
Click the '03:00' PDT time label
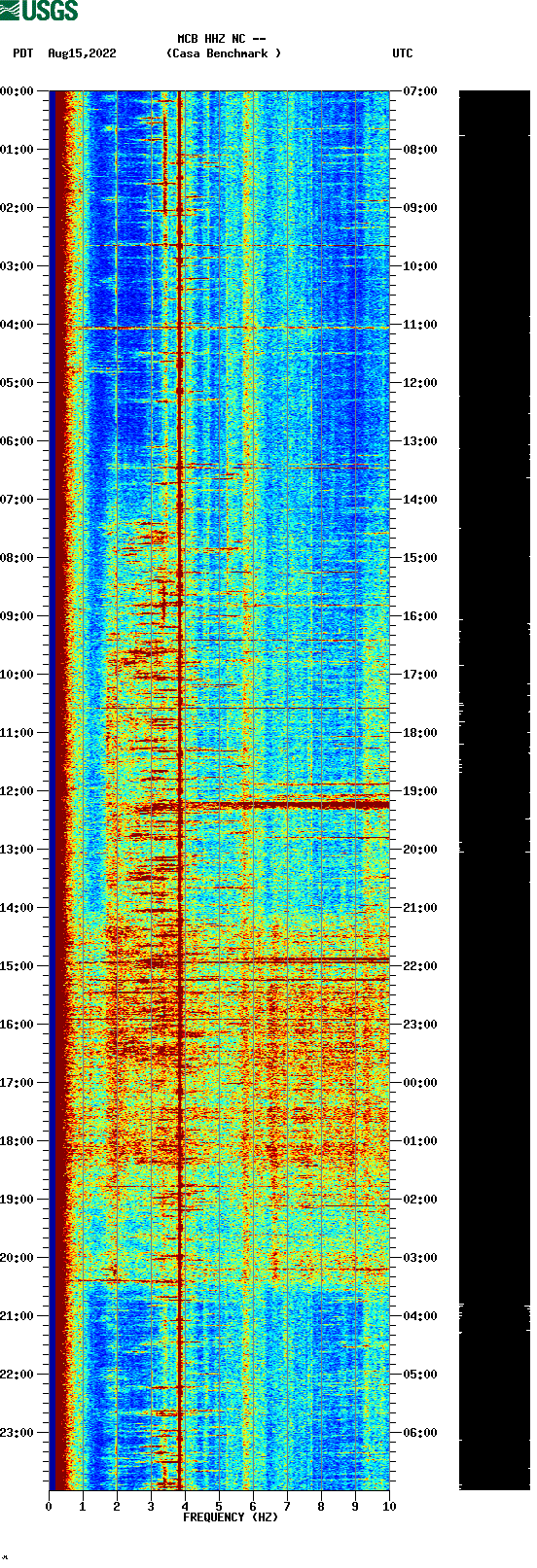(17, 266)
